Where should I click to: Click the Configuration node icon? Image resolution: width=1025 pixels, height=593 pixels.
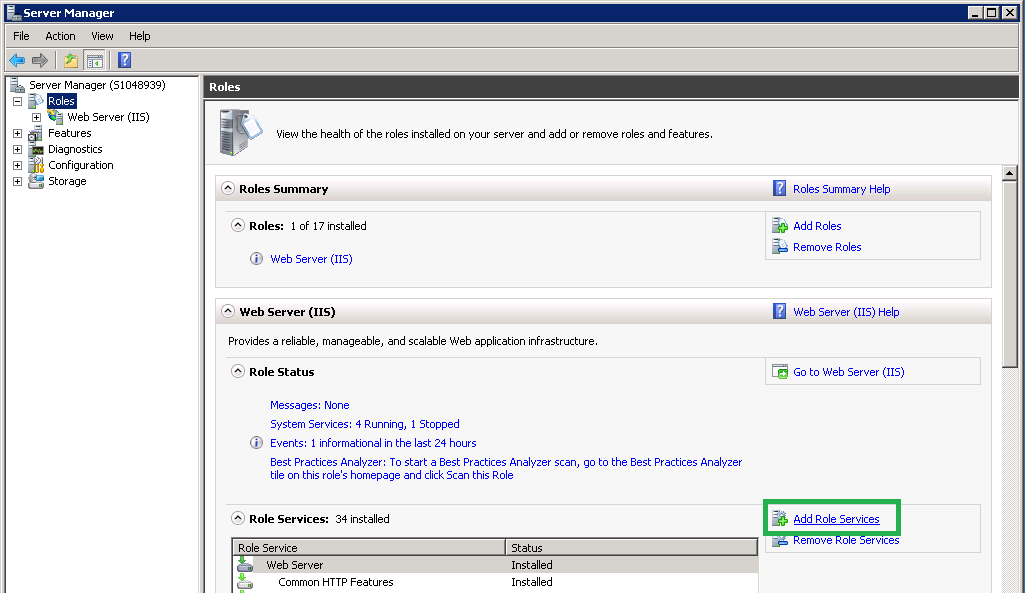36,165
